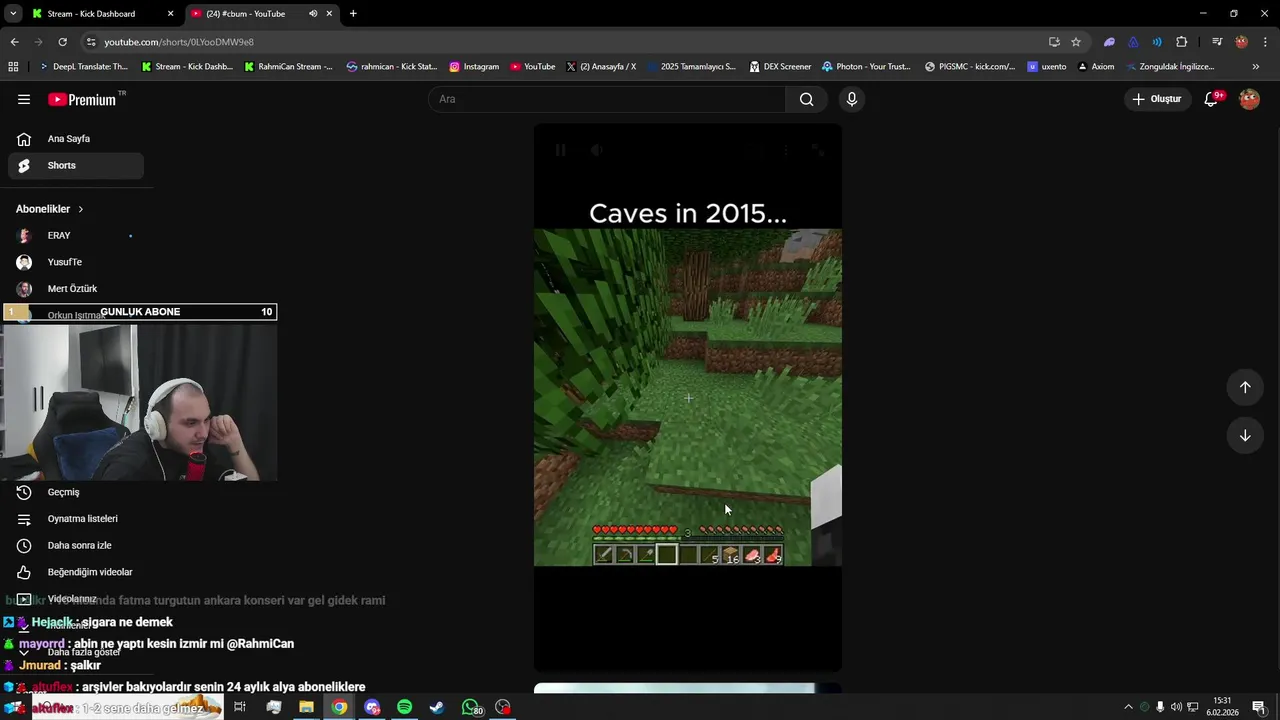This screenshot has width=1280, height=720.
Task: Select Shorts in the sidebar
Action: [76, 165]
